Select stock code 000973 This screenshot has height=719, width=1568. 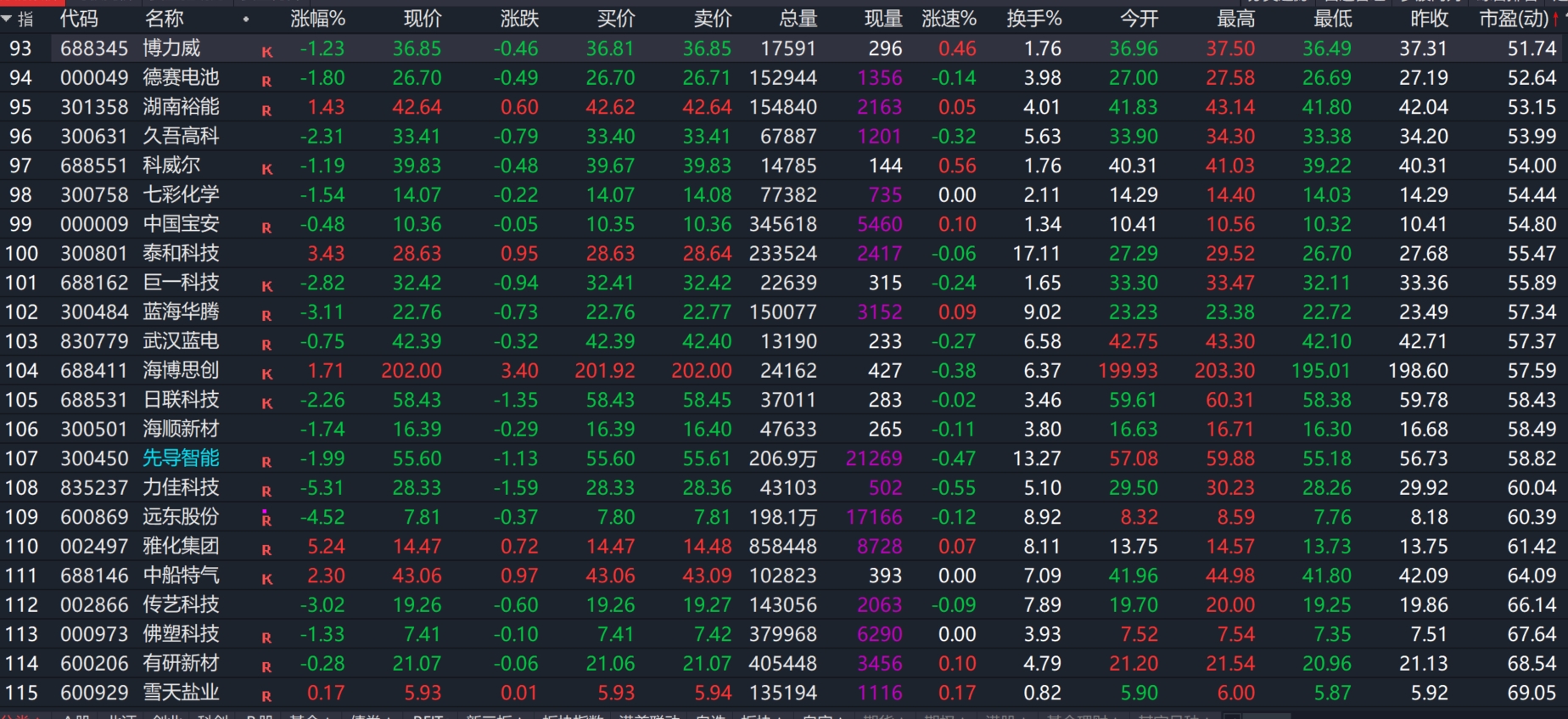(94, 634)
